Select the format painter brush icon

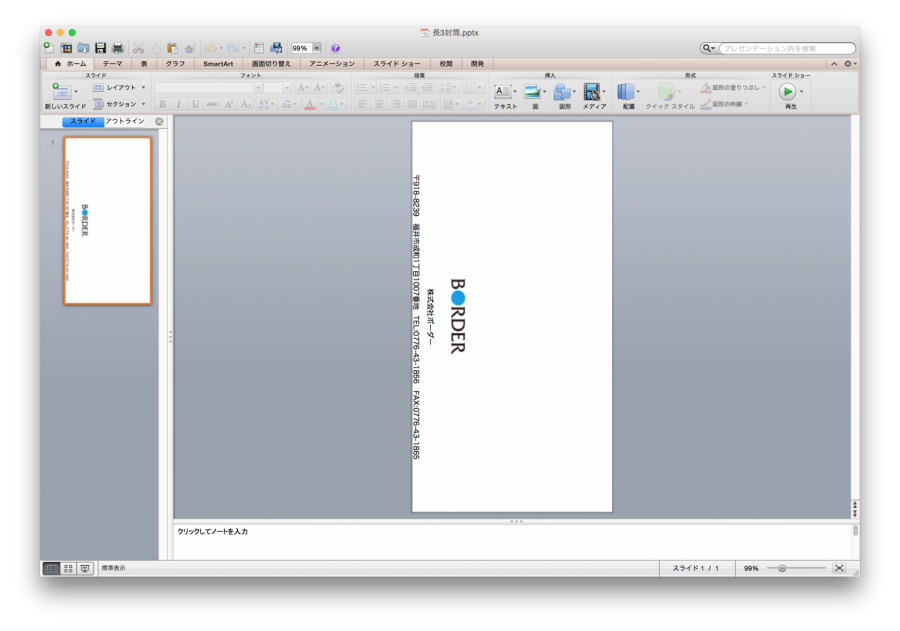[190, 48]
